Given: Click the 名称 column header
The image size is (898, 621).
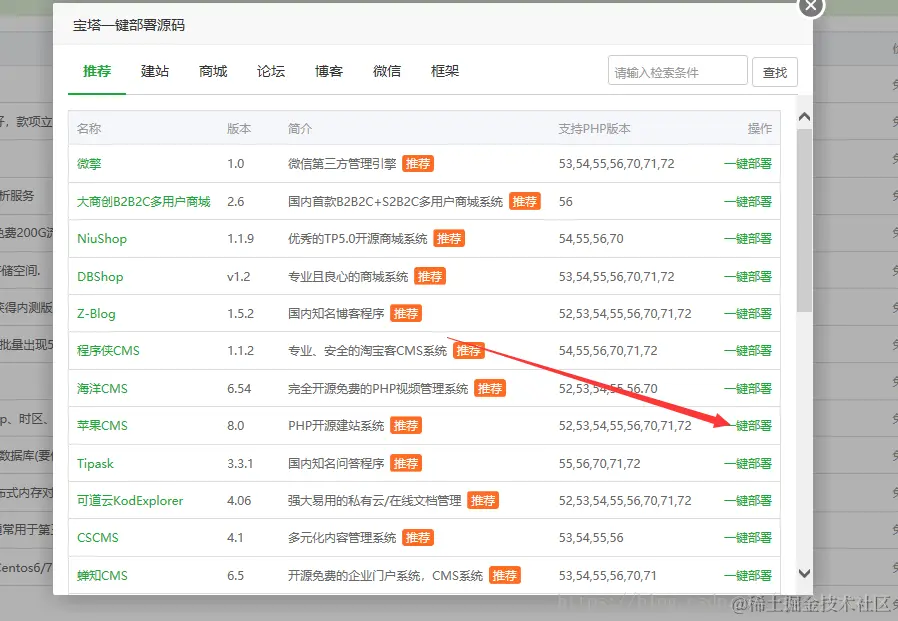Looking at the screenshot, I should tap(89, 128).
